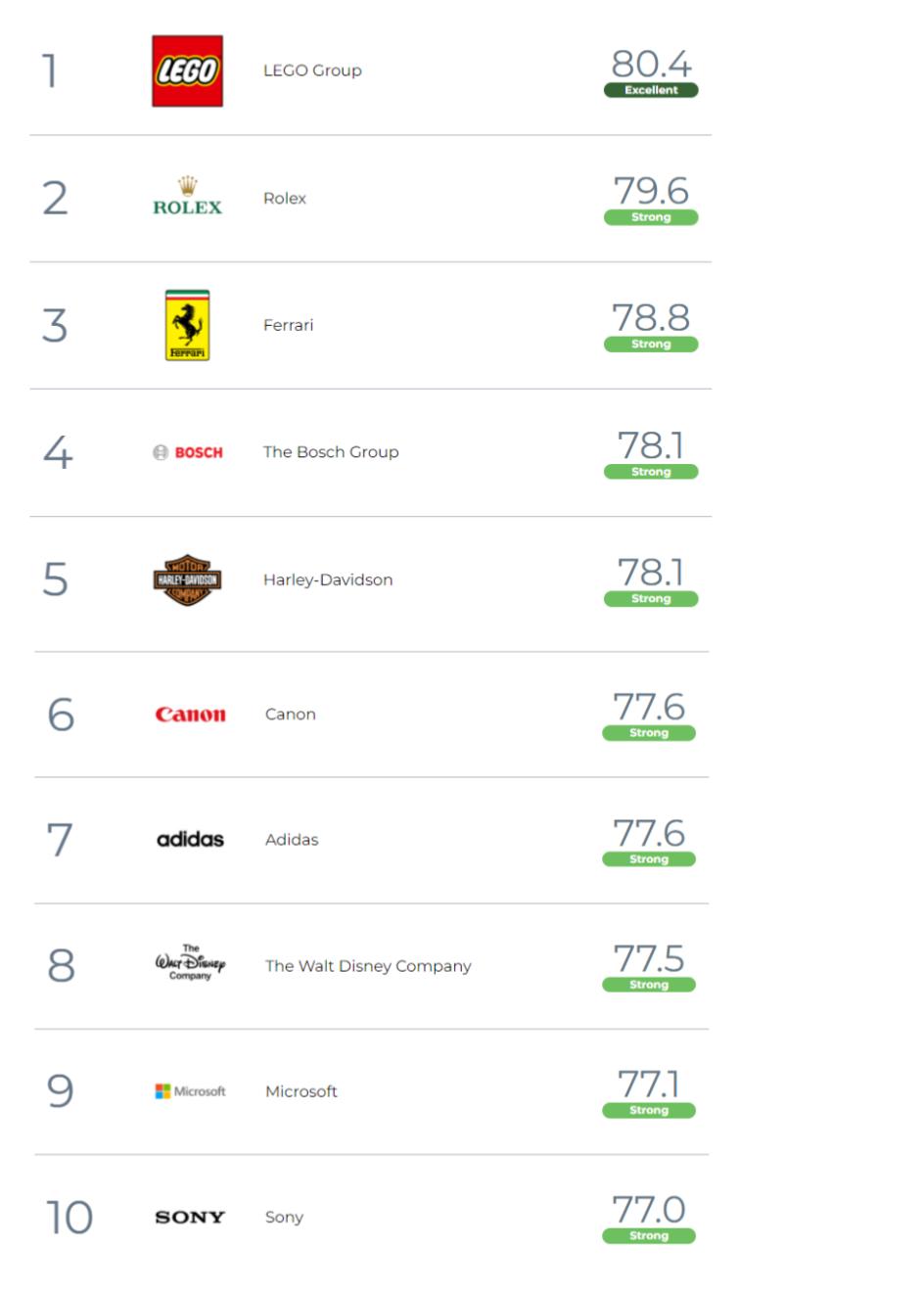Select the SONY logo
Screen dimensions: 924x1293
(x=190, y=1218)
